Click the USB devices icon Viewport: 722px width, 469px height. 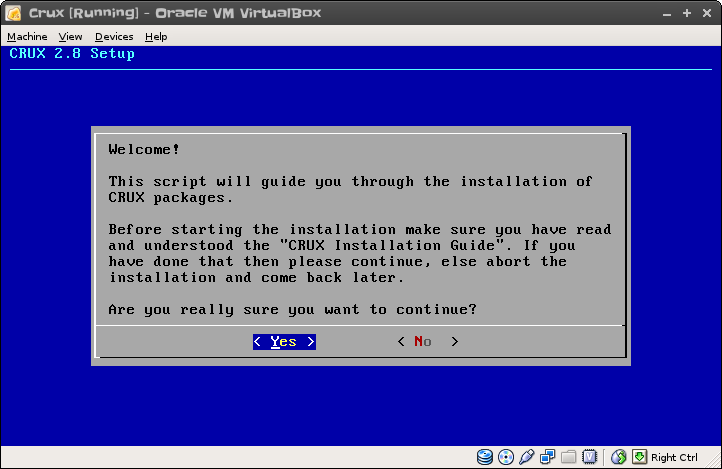pyautogui.click(x=526, y=457)
